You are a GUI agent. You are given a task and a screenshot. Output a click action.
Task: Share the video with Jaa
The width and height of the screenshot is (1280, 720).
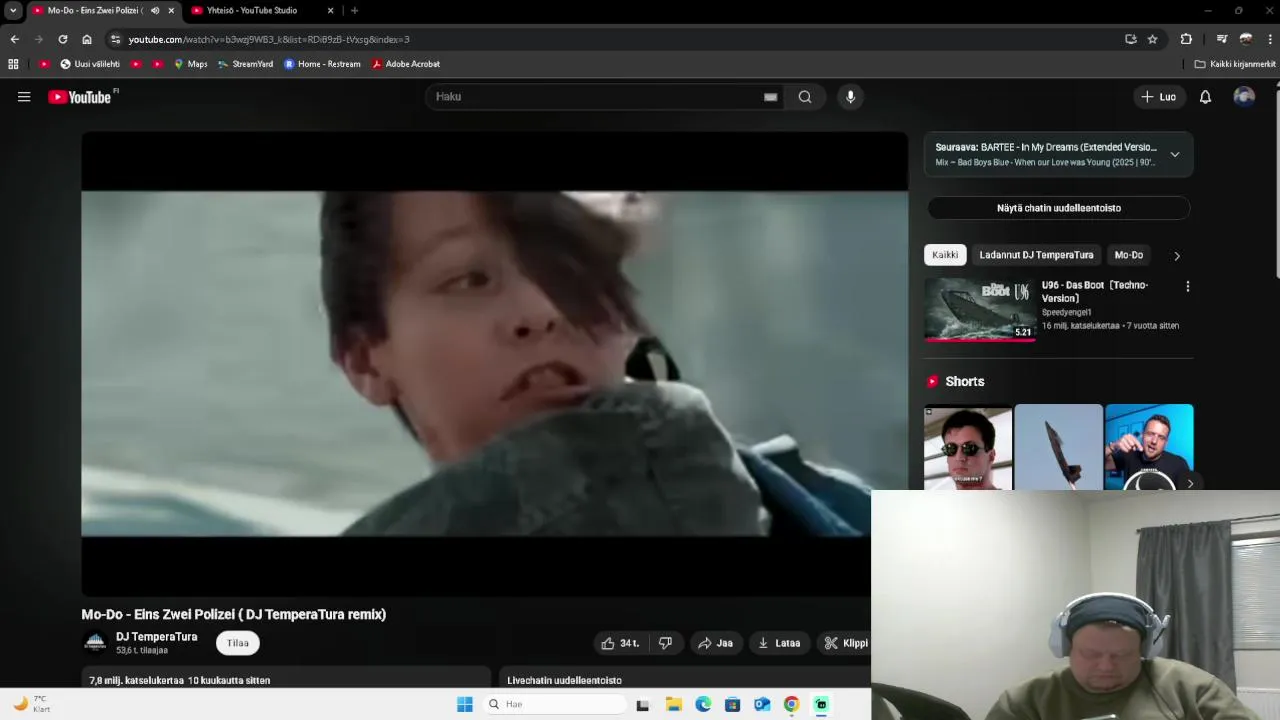pyautogui.click(x=716, y=643)
